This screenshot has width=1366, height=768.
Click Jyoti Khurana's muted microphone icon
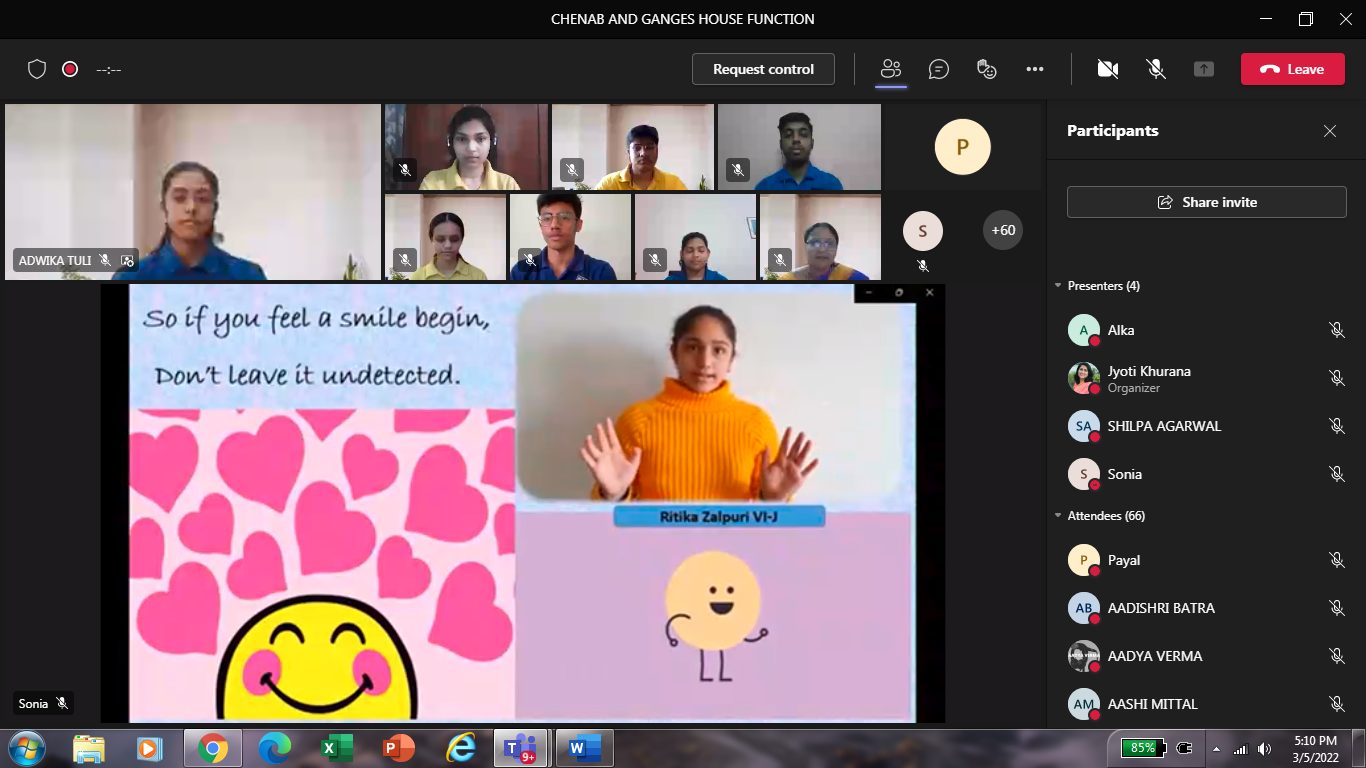pos(1336,378)
